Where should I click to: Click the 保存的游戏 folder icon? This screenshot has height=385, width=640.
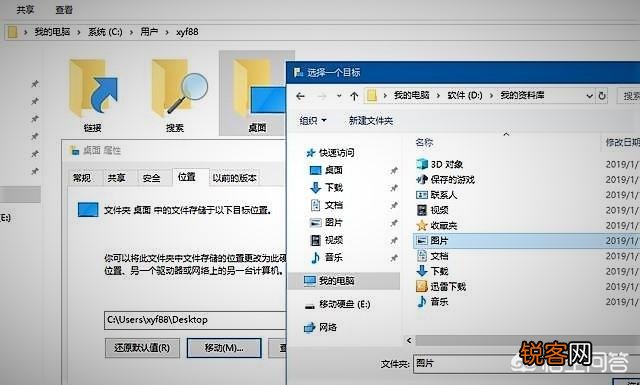(422, 179)
